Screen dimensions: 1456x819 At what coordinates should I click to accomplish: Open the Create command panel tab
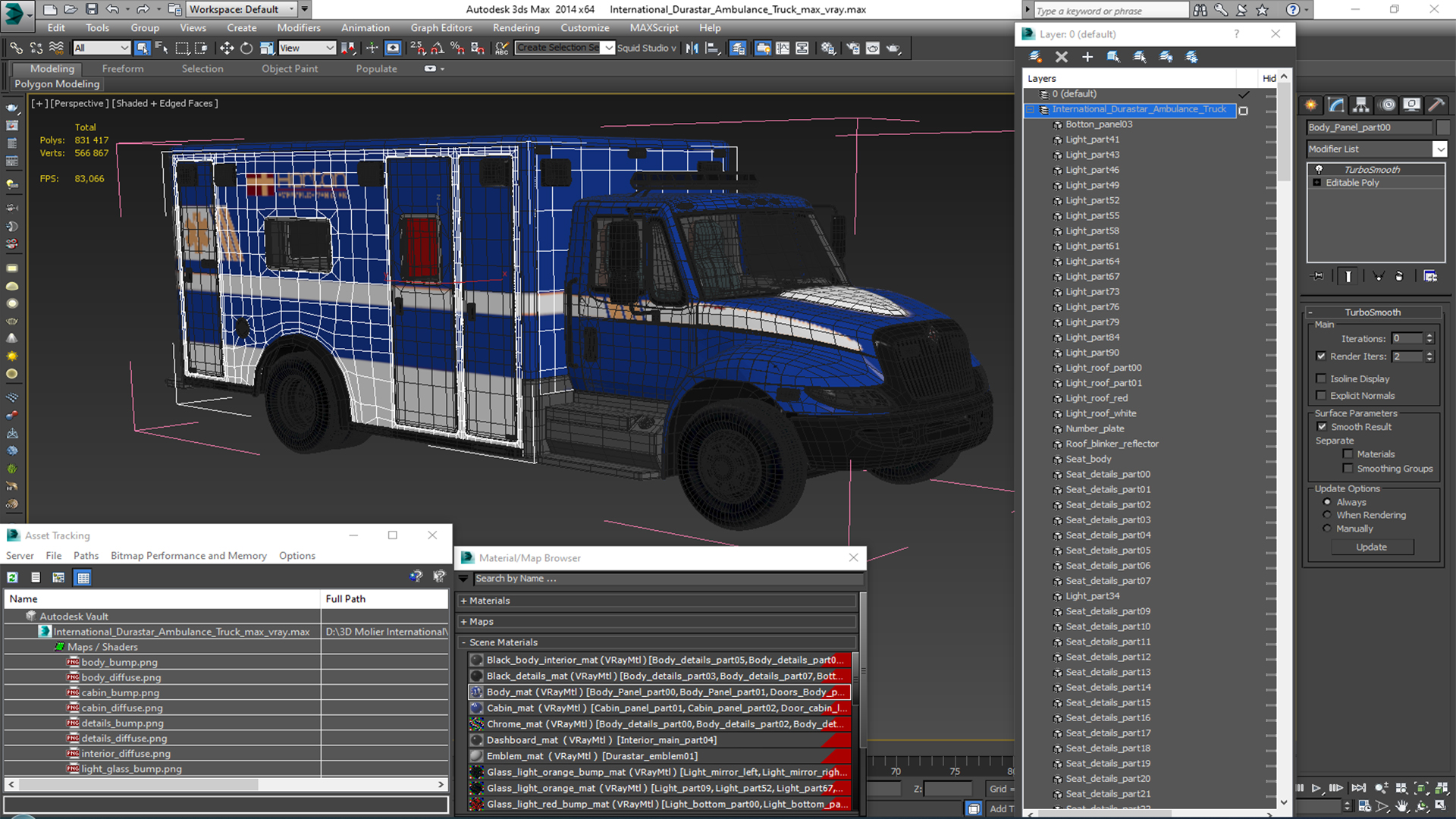click(x=1310, y=105)
